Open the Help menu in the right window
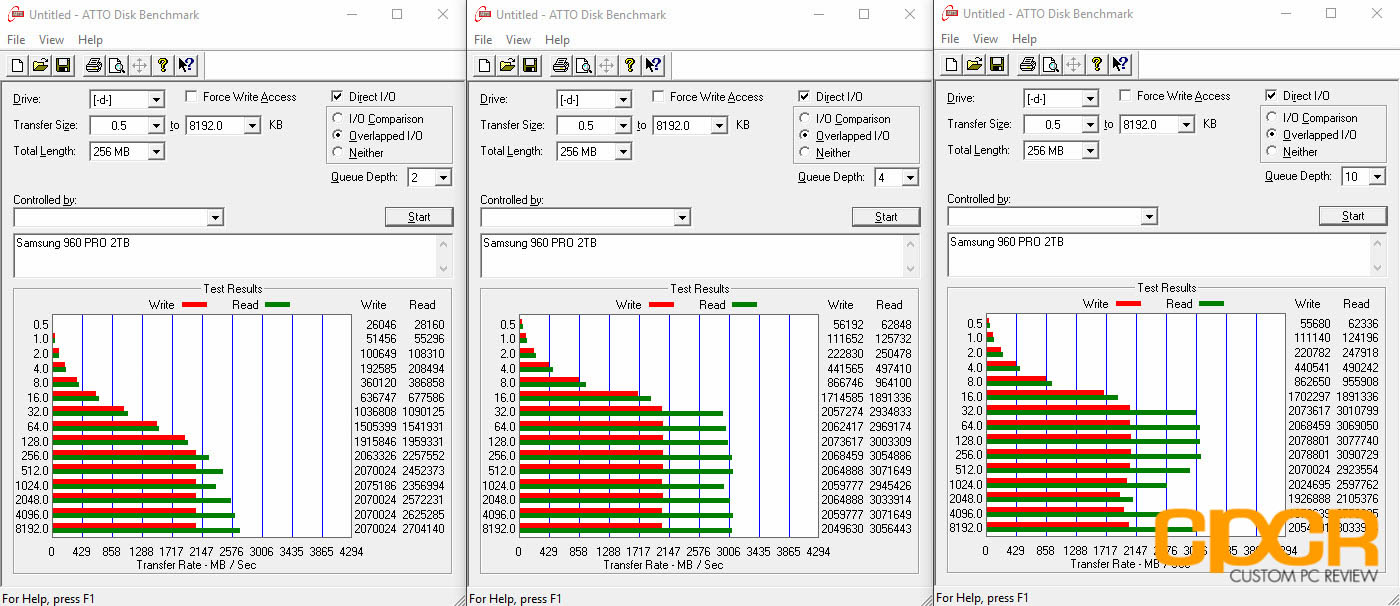 click(1025, 39)
